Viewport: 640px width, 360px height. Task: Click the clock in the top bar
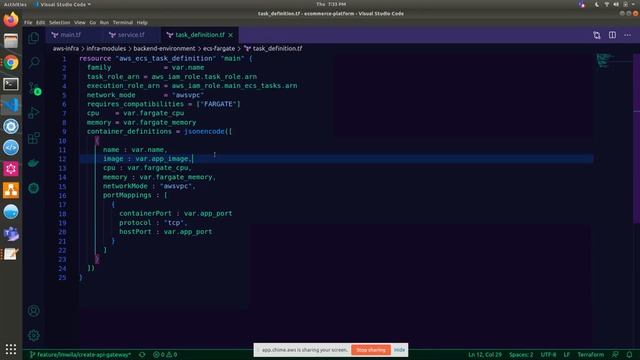[331, 4]
